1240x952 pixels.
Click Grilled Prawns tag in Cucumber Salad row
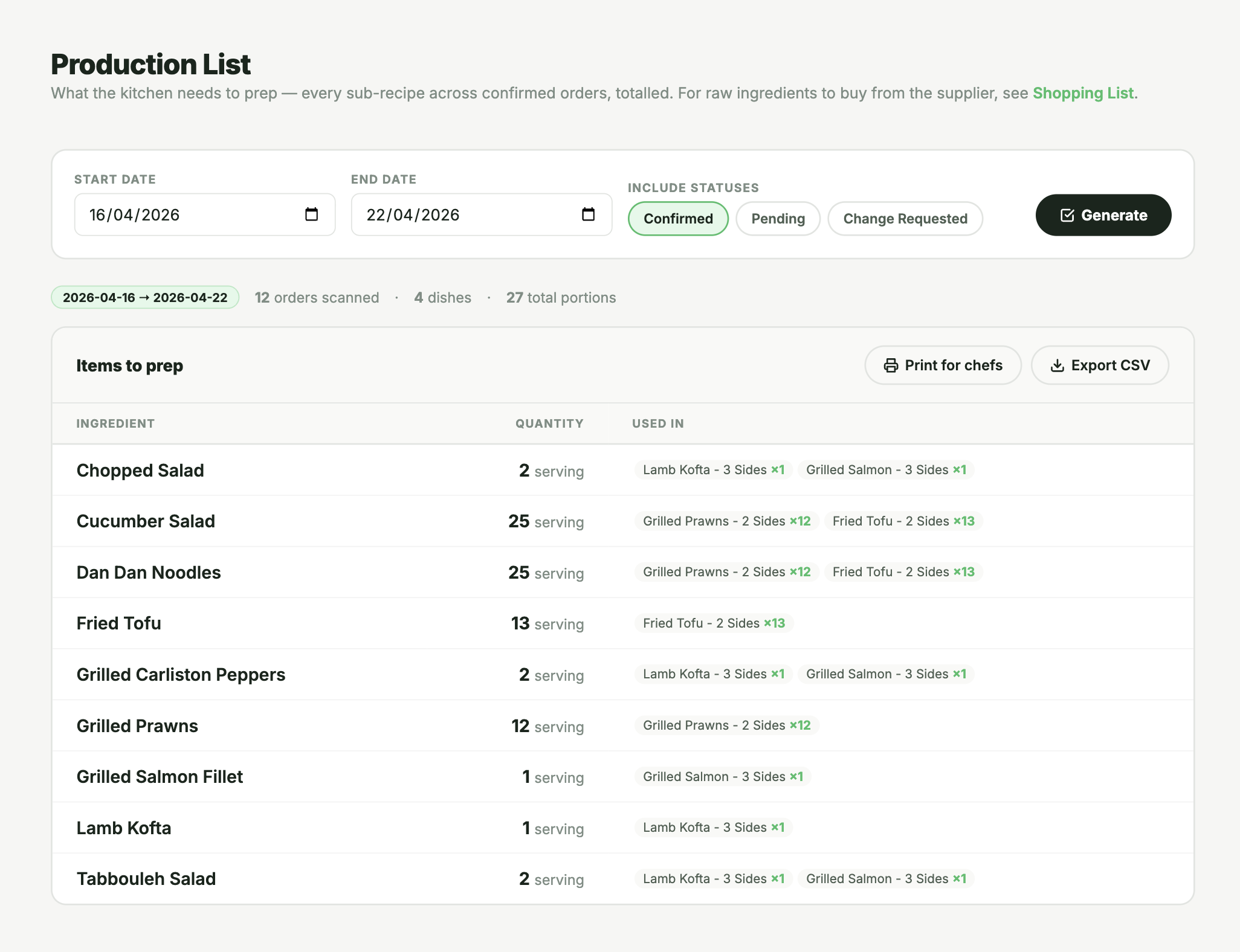[727, 521]
